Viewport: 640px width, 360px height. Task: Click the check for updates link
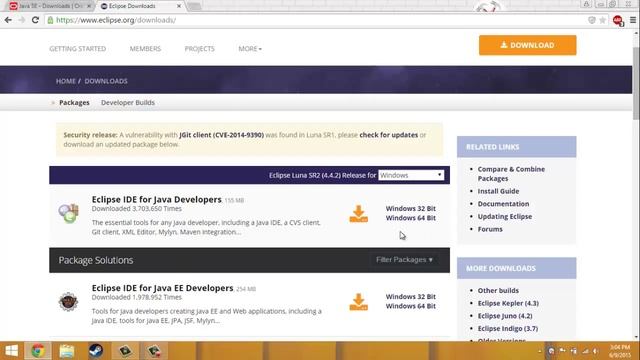click(389, 135)
